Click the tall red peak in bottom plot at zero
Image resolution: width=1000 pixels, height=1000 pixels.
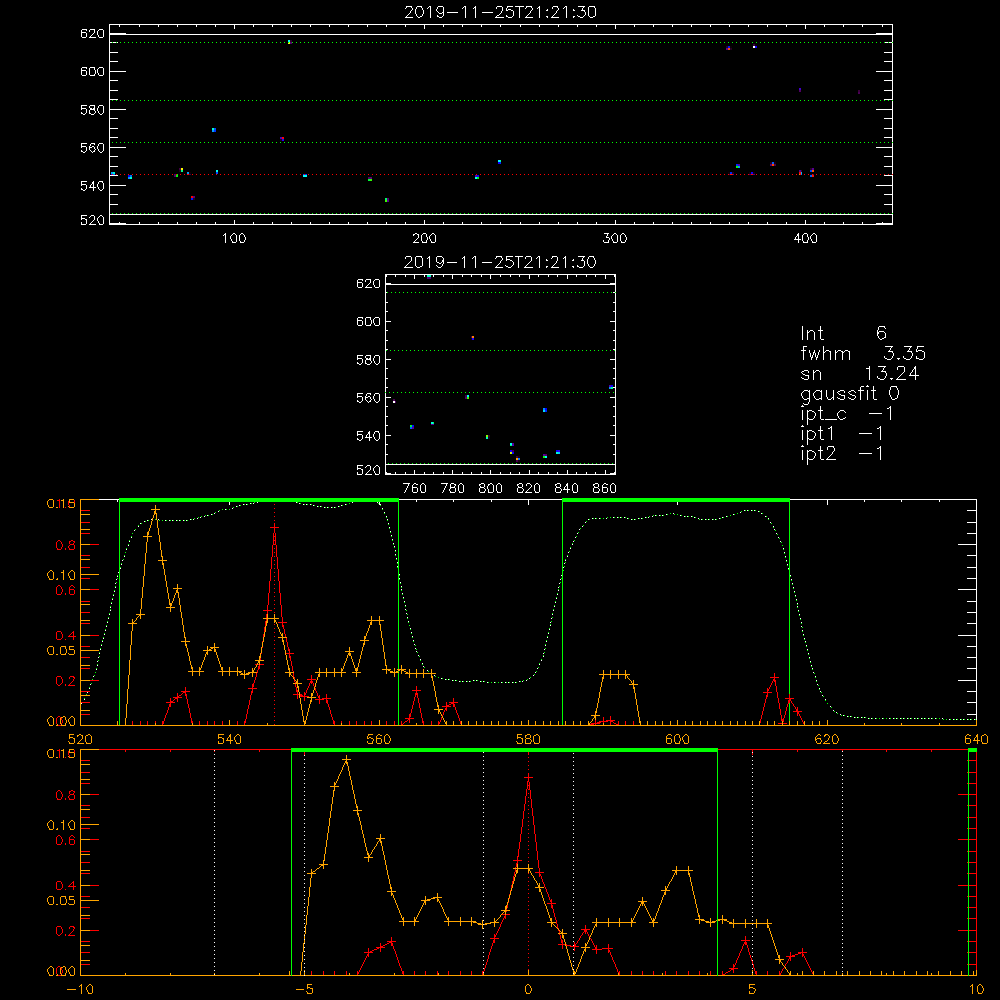coord(528,777)
